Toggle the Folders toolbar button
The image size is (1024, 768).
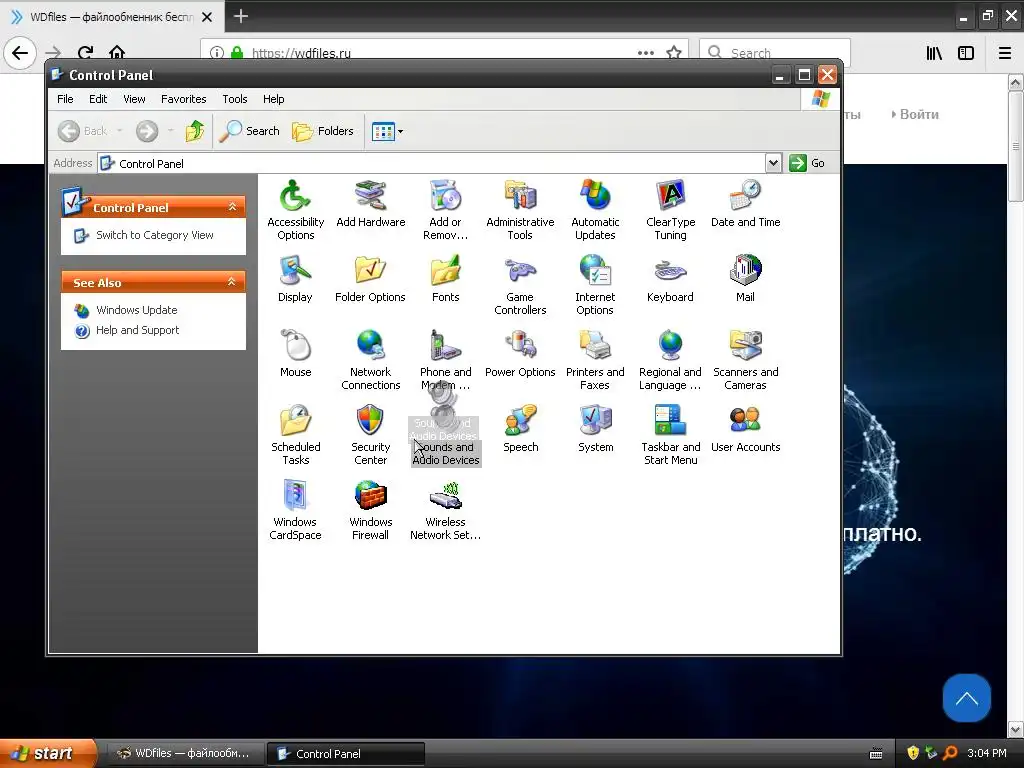pyautogui.click(x=323, y=131)
